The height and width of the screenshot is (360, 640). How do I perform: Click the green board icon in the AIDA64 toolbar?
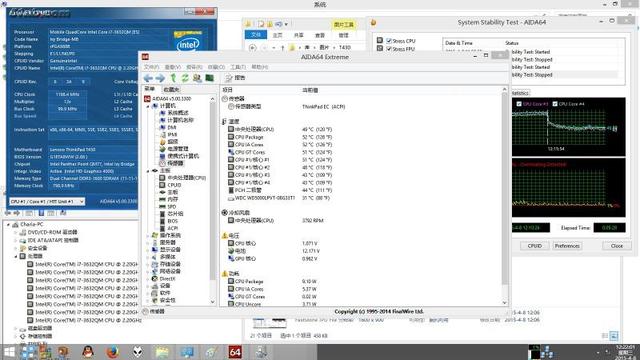pyautogui.click(x=209, y=78)
